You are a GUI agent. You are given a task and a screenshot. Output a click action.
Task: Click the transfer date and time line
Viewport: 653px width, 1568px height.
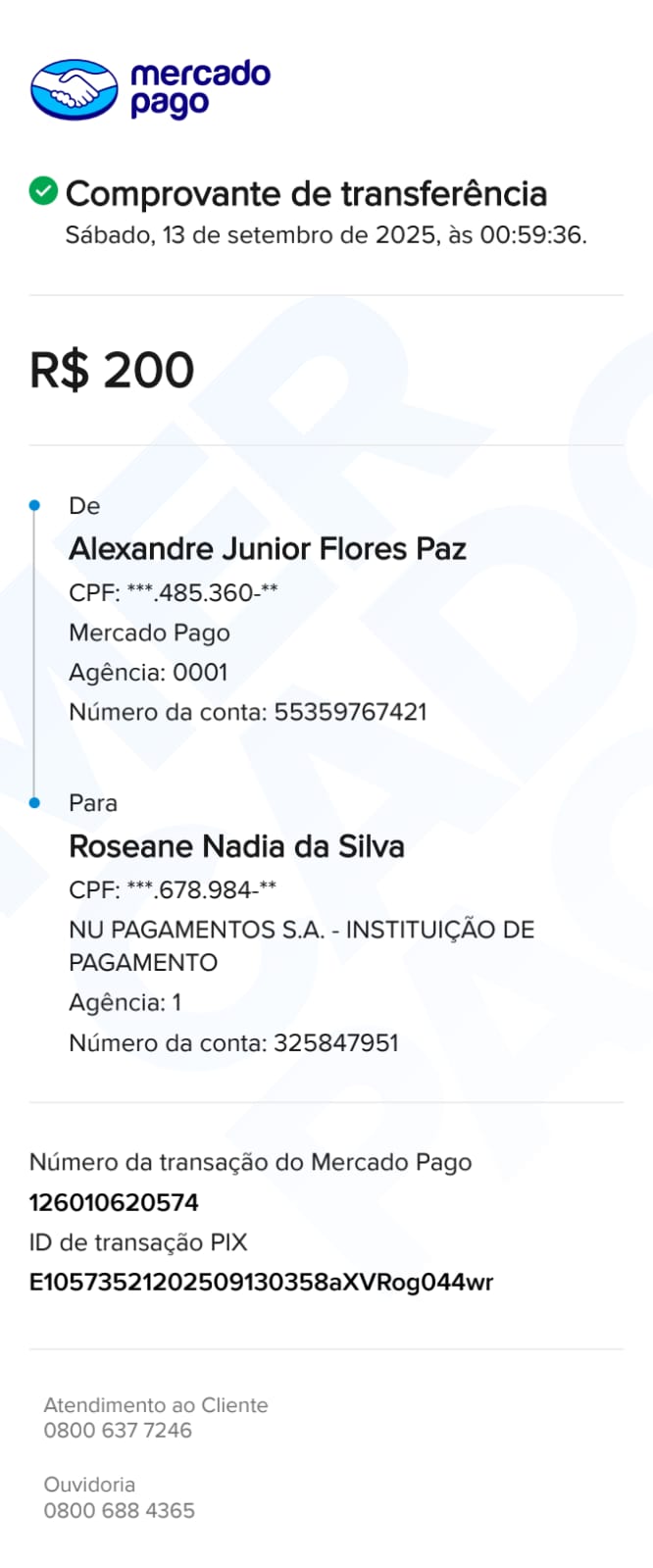click(326, 235)
